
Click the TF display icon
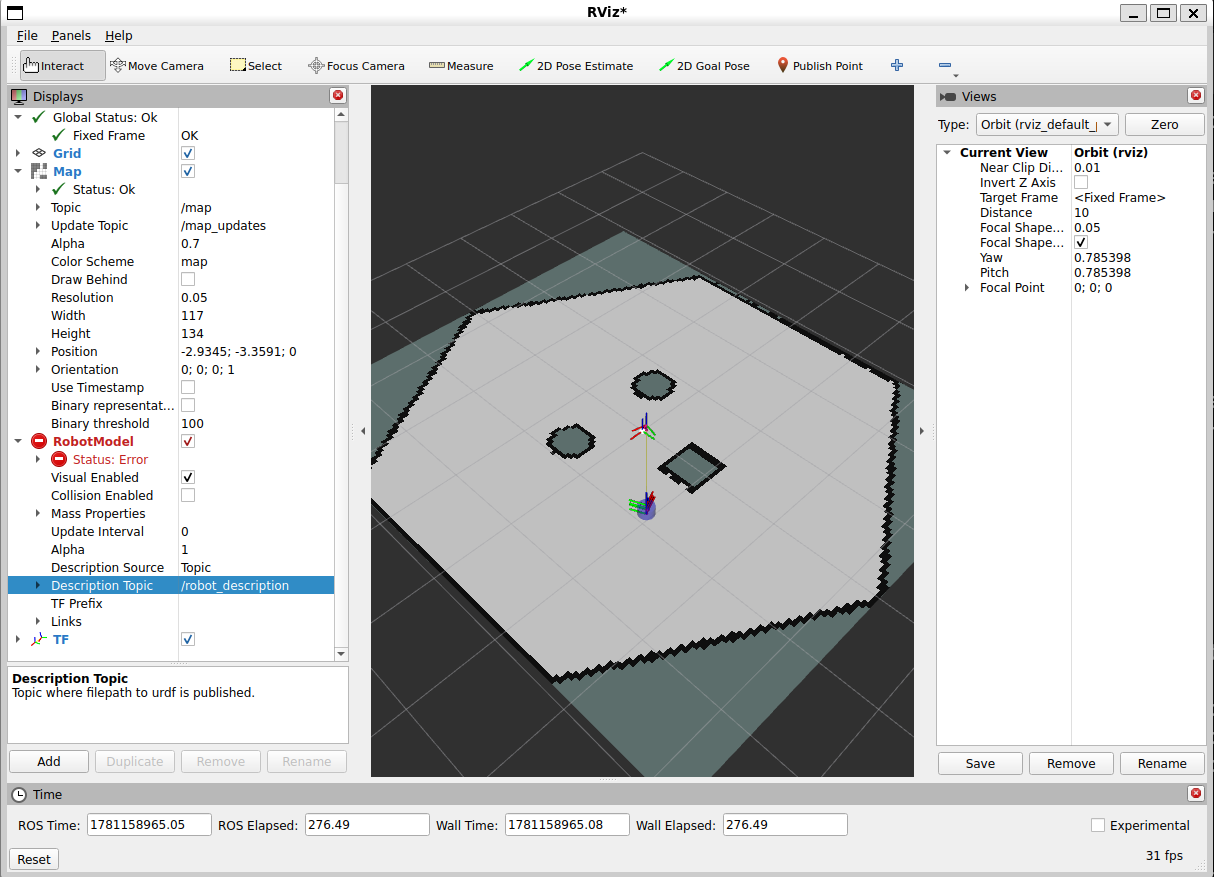(x=39, y=639)
